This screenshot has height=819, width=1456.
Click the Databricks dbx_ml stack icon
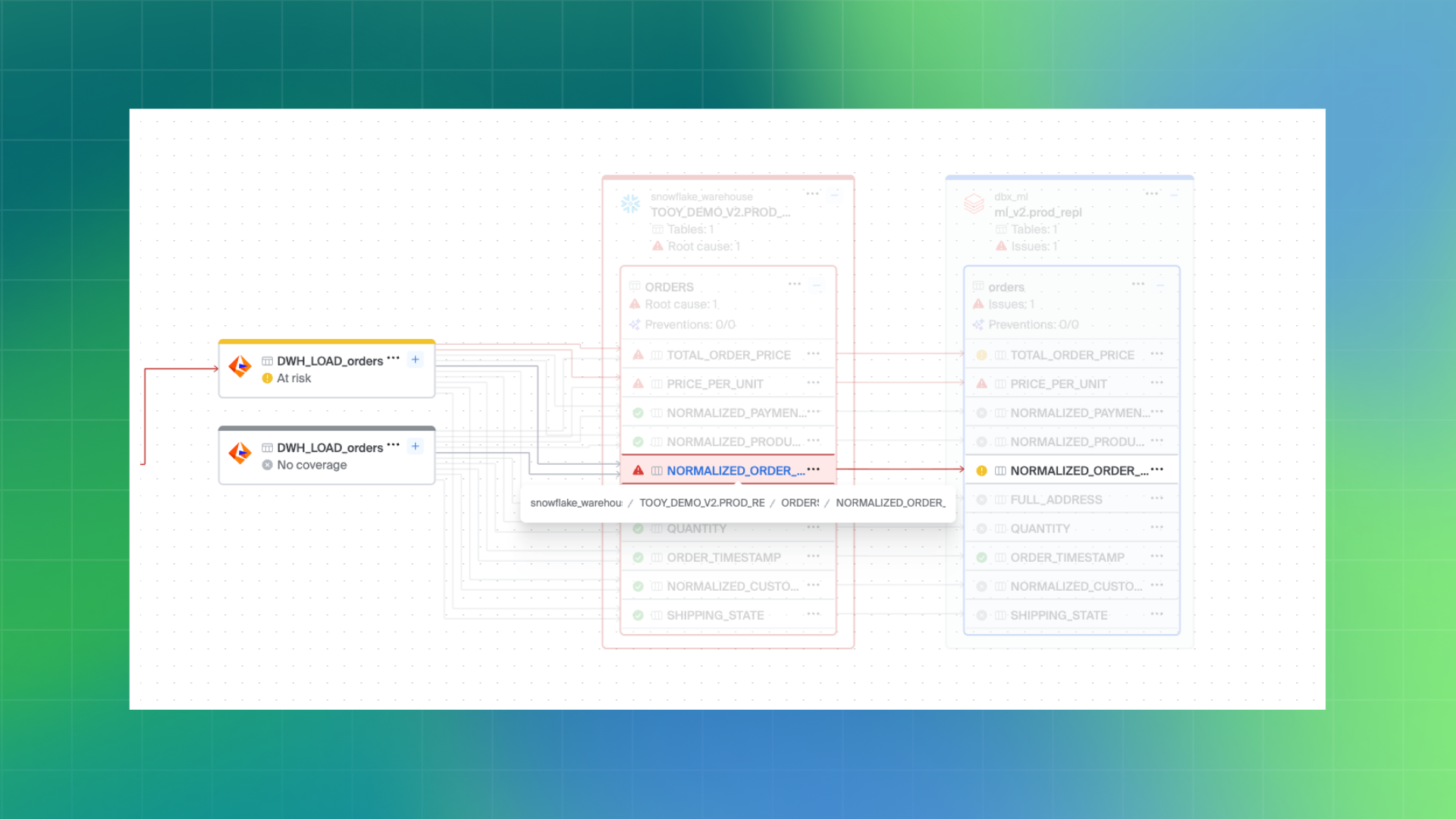click(x=974, y=203)
